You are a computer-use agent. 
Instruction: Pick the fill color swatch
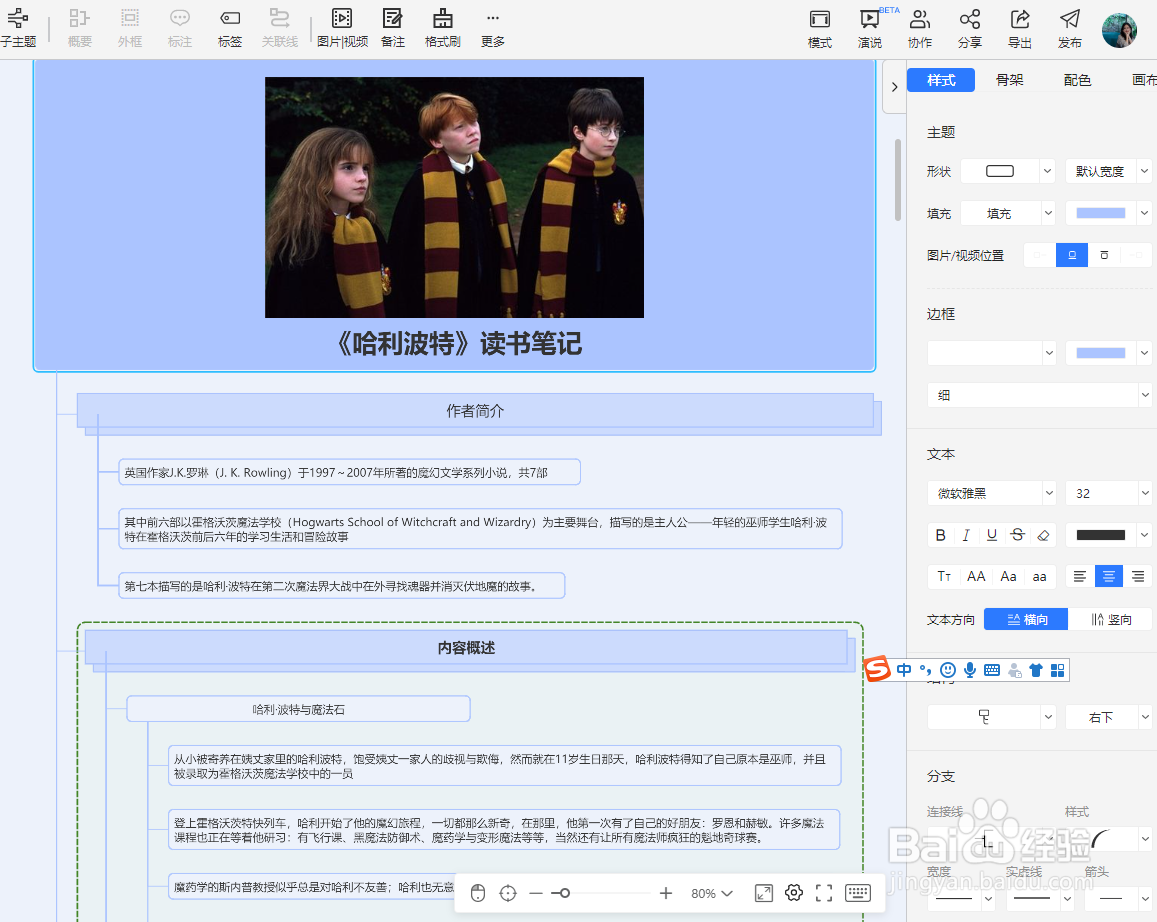(x=1100, y=213)
